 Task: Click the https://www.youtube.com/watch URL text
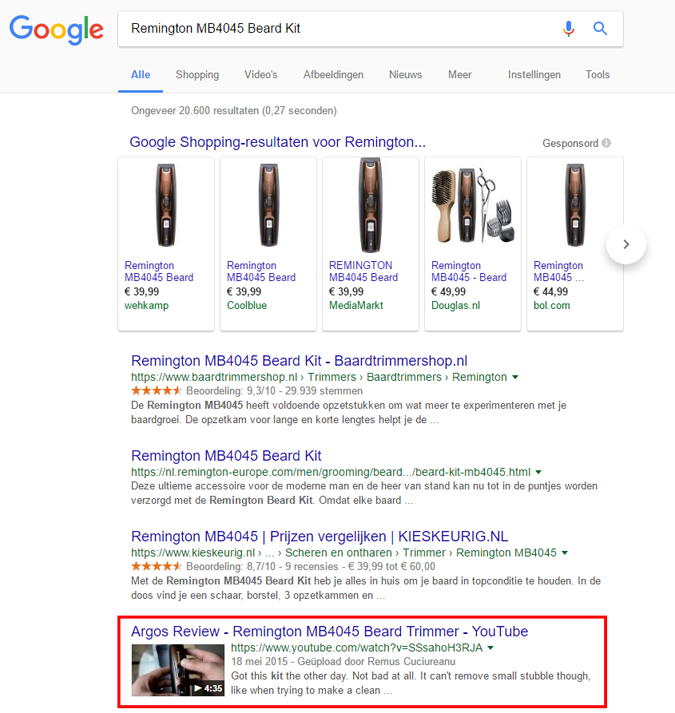357,648
